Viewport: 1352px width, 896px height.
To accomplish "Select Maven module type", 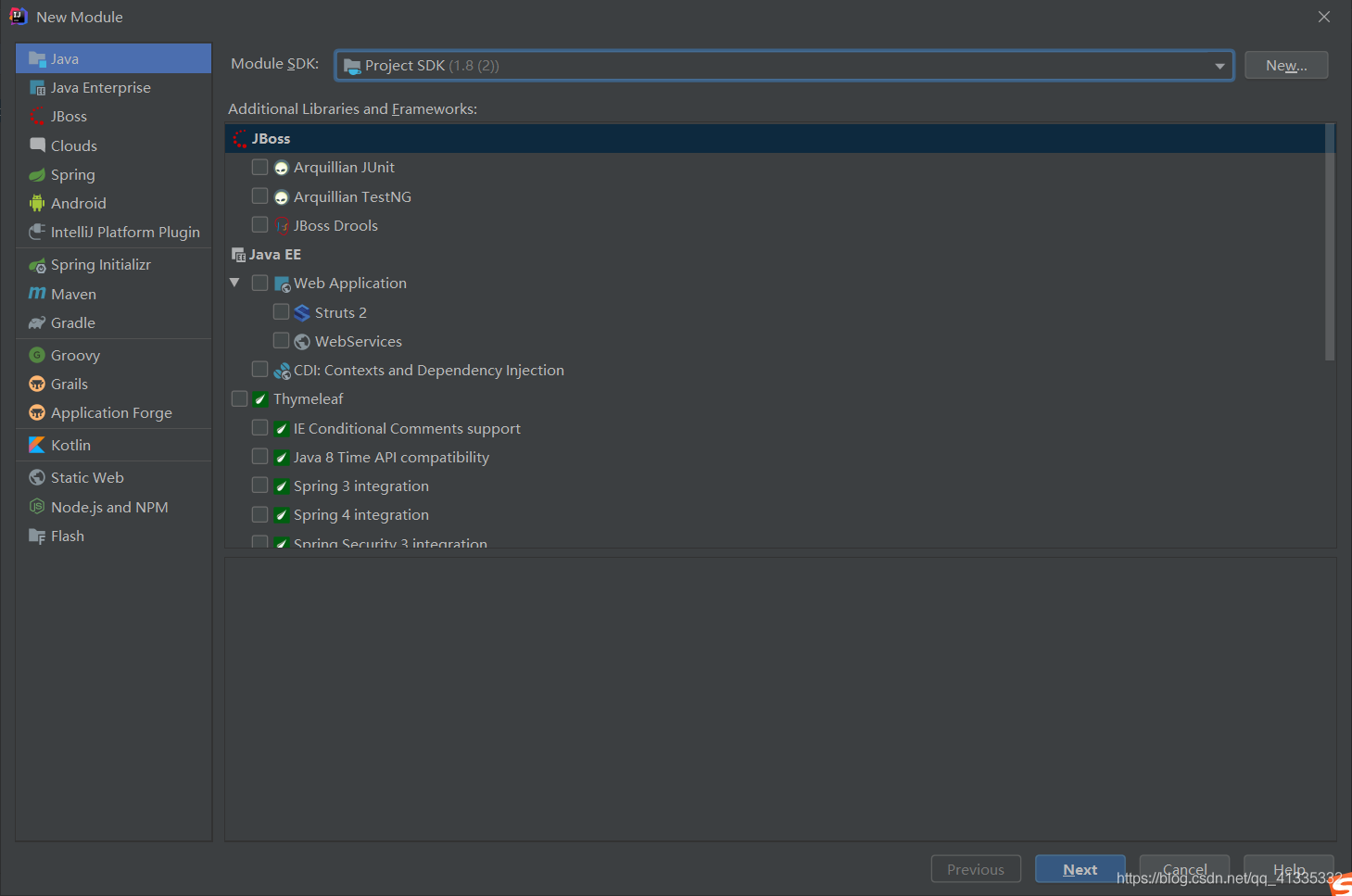I will tap(113, 294).
